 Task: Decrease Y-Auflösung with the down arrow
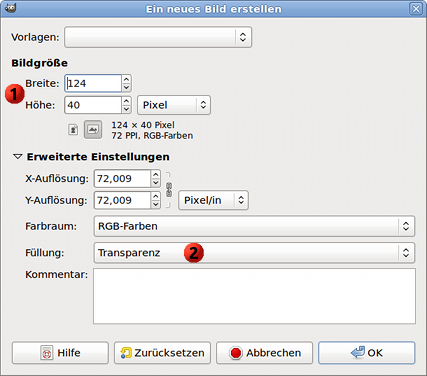point(156,205)
